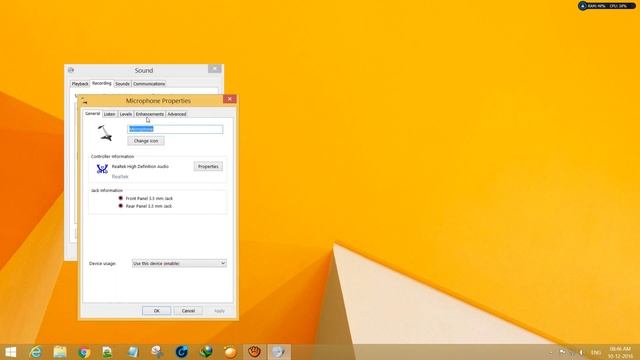640x360 pixels.
Task: Click the Cancel button
Action: point(188,311)
